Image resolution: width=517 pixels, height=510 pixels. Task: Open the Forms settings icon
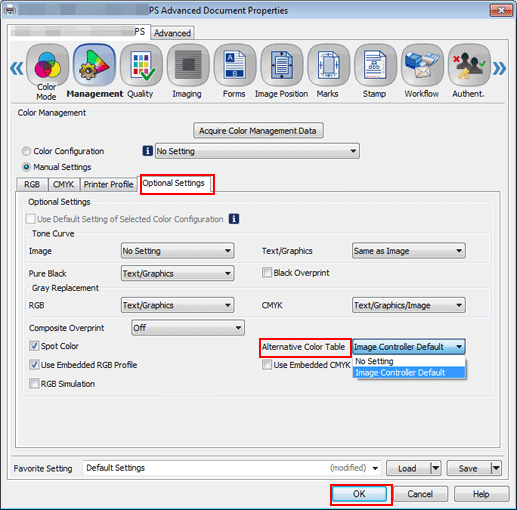[235, 65]
